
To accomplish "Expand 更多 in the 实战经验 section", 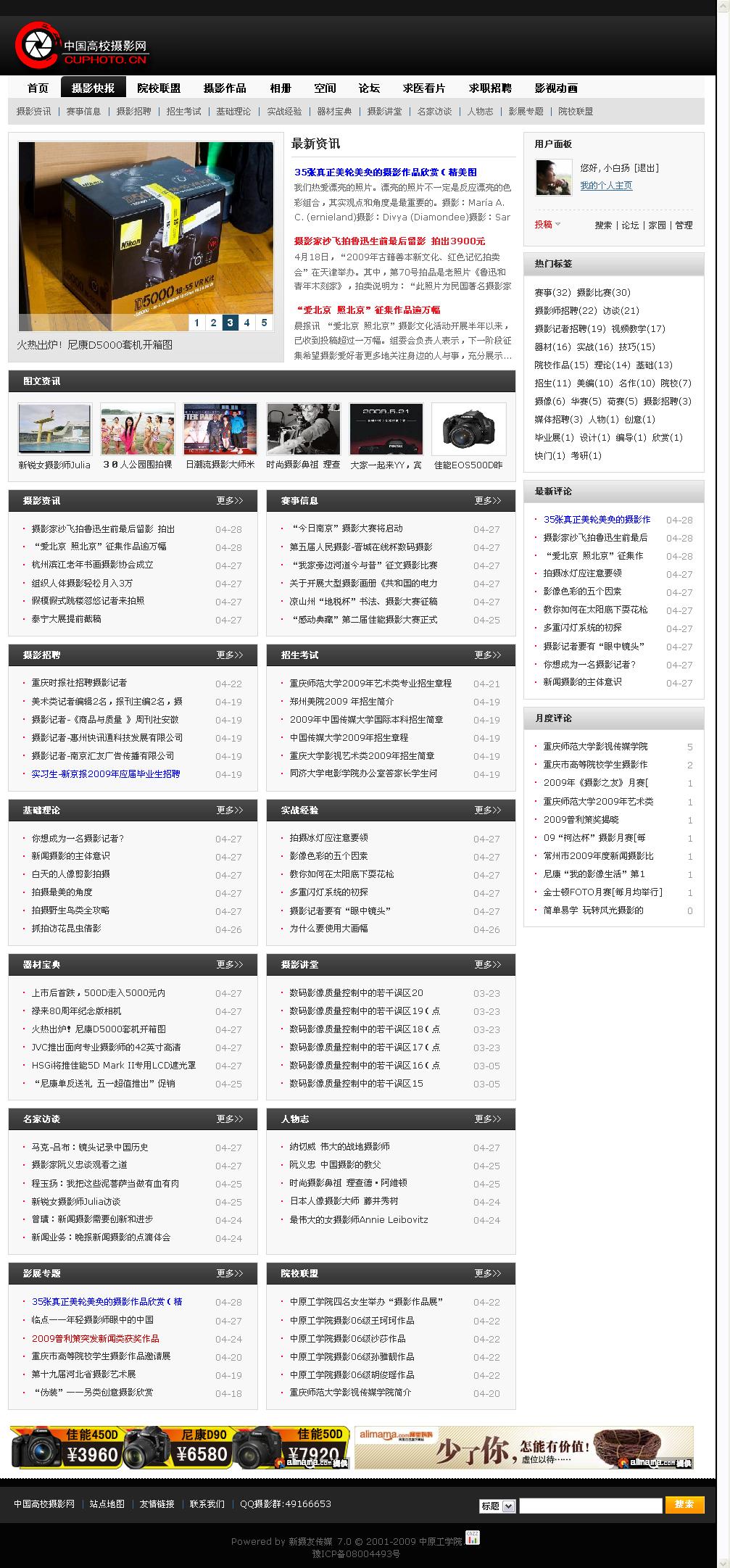I will click(488, 810).
